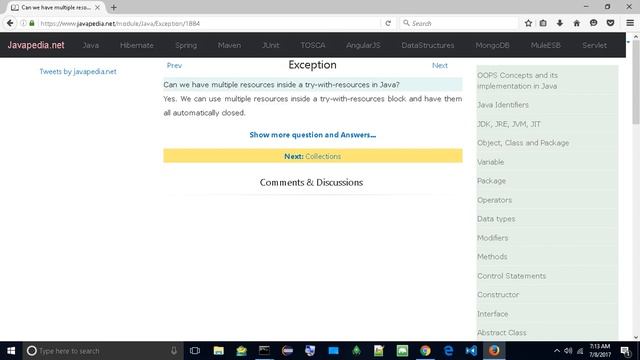Open Object, Class and Package link
Screen dimensions: 640x360
click(x=523, y=143)
